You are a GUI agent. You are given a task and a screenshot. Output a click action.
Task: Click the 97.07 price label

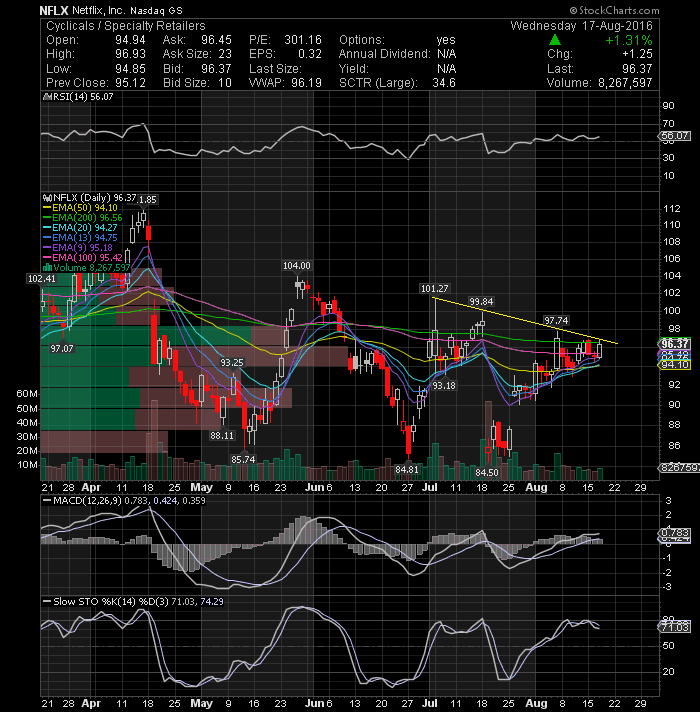[x=62, y=349]
